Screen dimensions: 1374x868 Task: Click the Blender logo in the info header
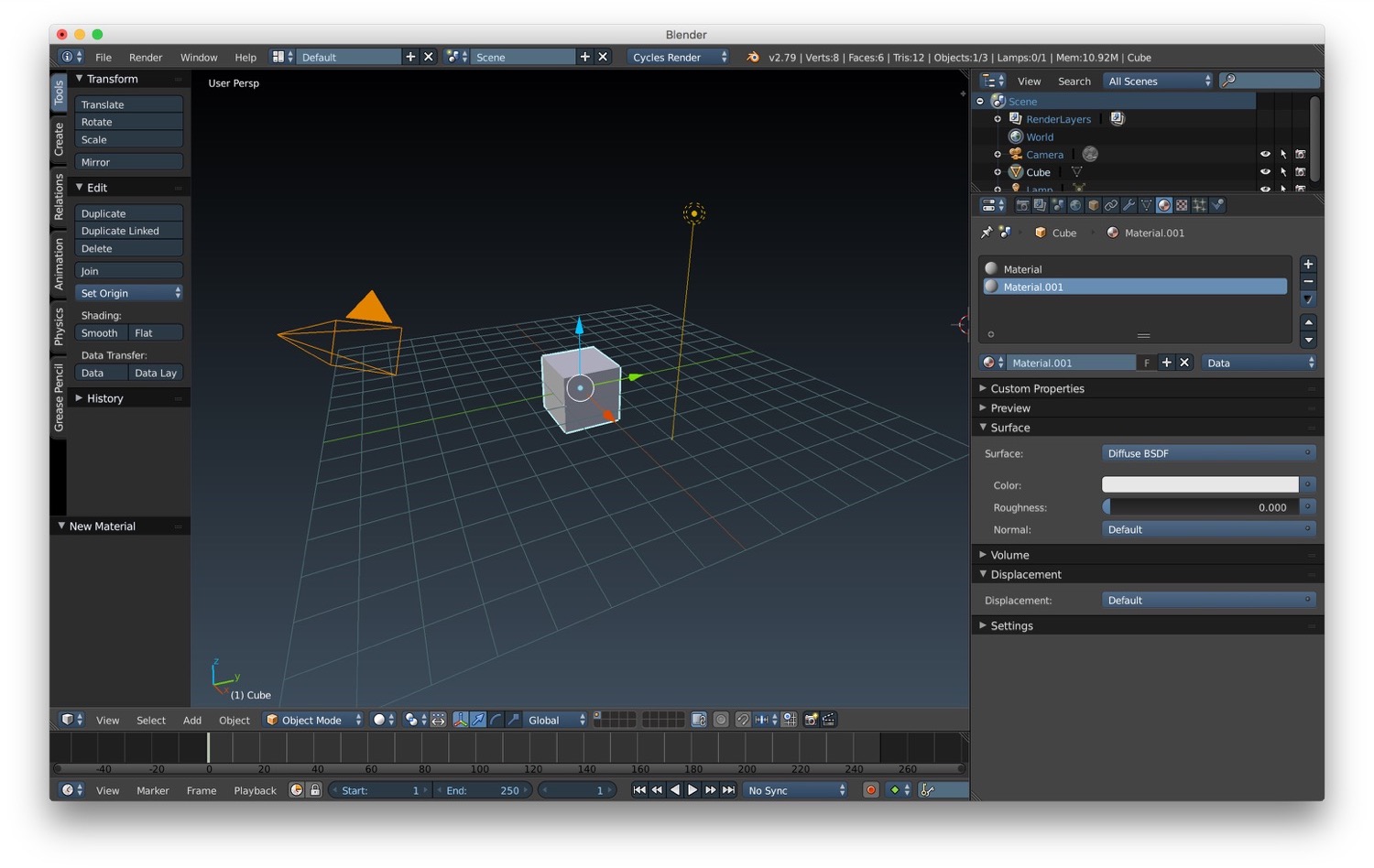point(753,57)
